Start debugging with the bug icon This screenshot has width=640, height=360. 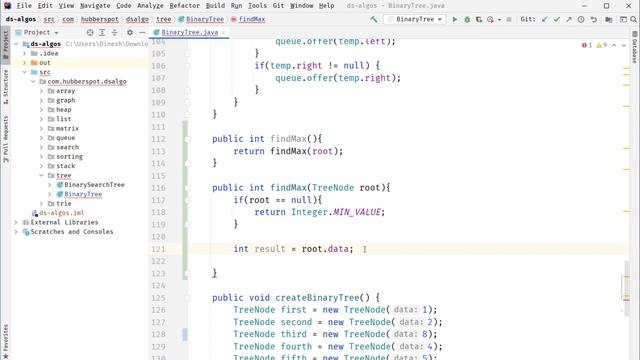pyautogui.click(x=467, y=19)
